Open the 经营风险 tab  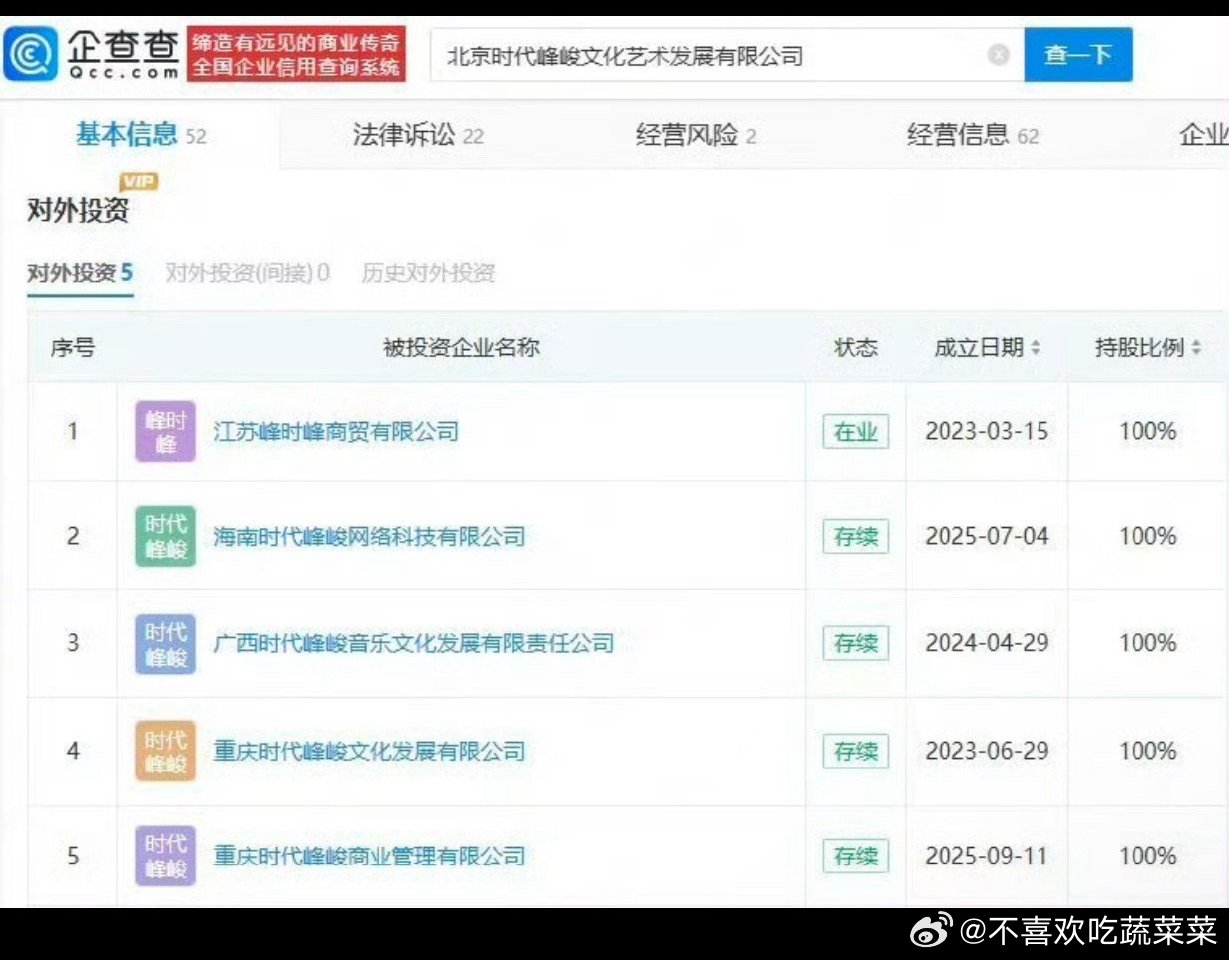pos(695,135)
